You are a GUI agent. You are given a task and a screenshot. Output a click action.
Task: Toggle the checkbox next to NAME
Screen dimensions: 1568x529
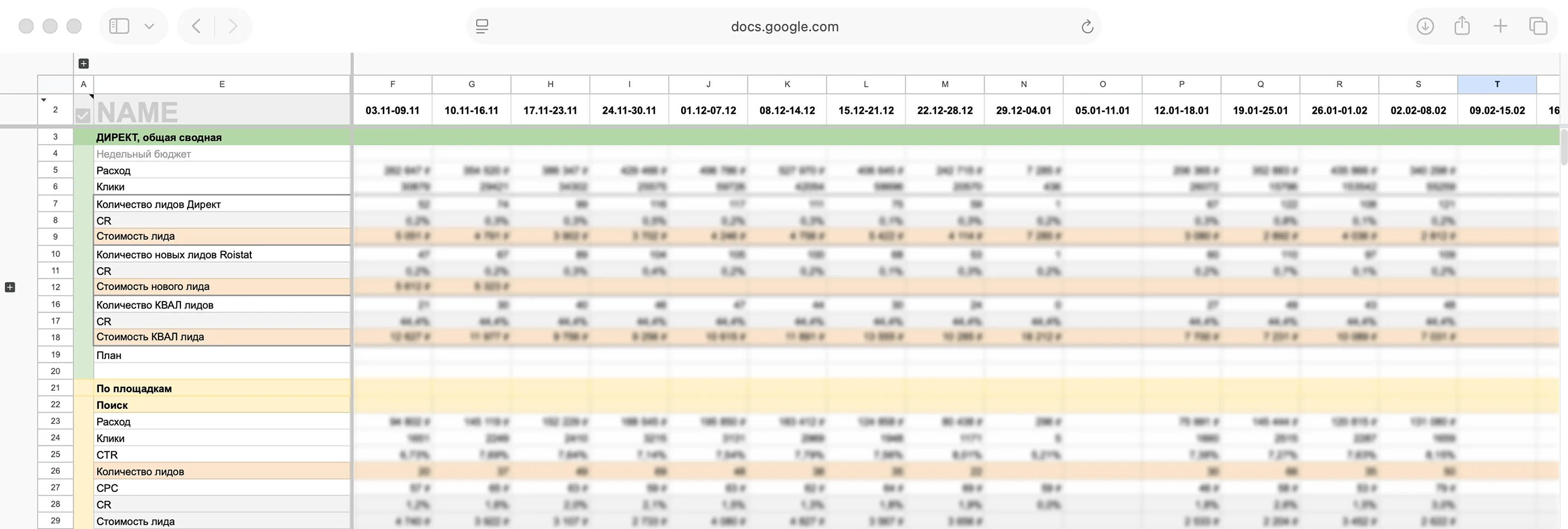coord(83,115)
